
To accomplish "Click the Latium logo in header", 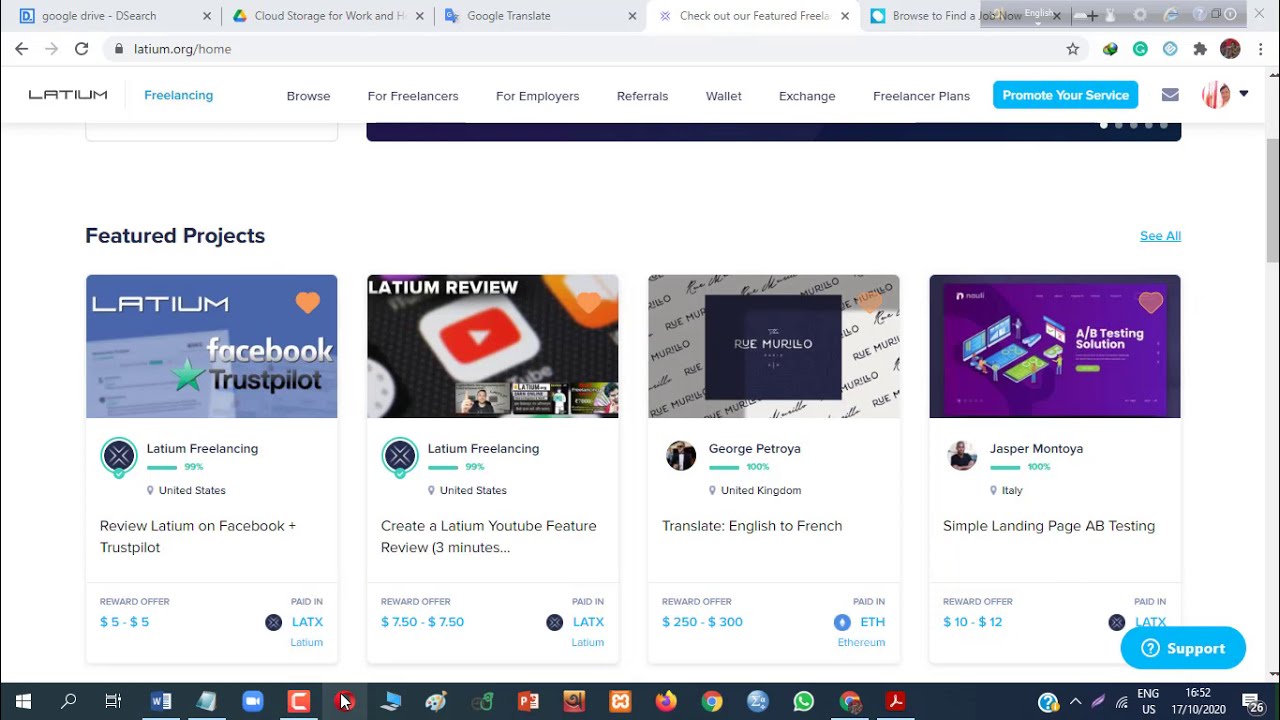I will 68,95.
